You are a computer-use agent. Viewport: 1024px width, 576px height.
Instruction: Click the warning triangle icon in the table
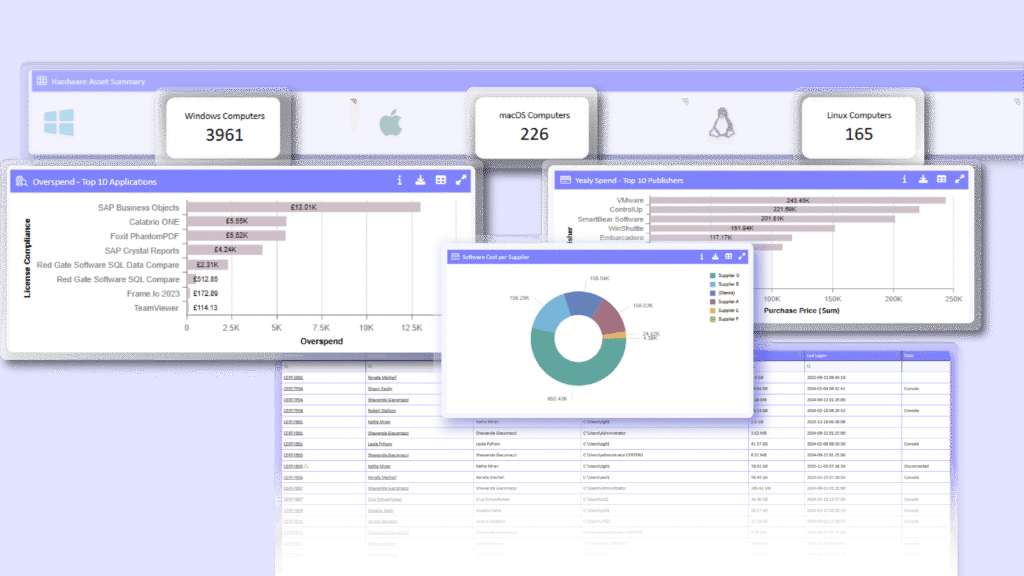click(x=306, y=466)
